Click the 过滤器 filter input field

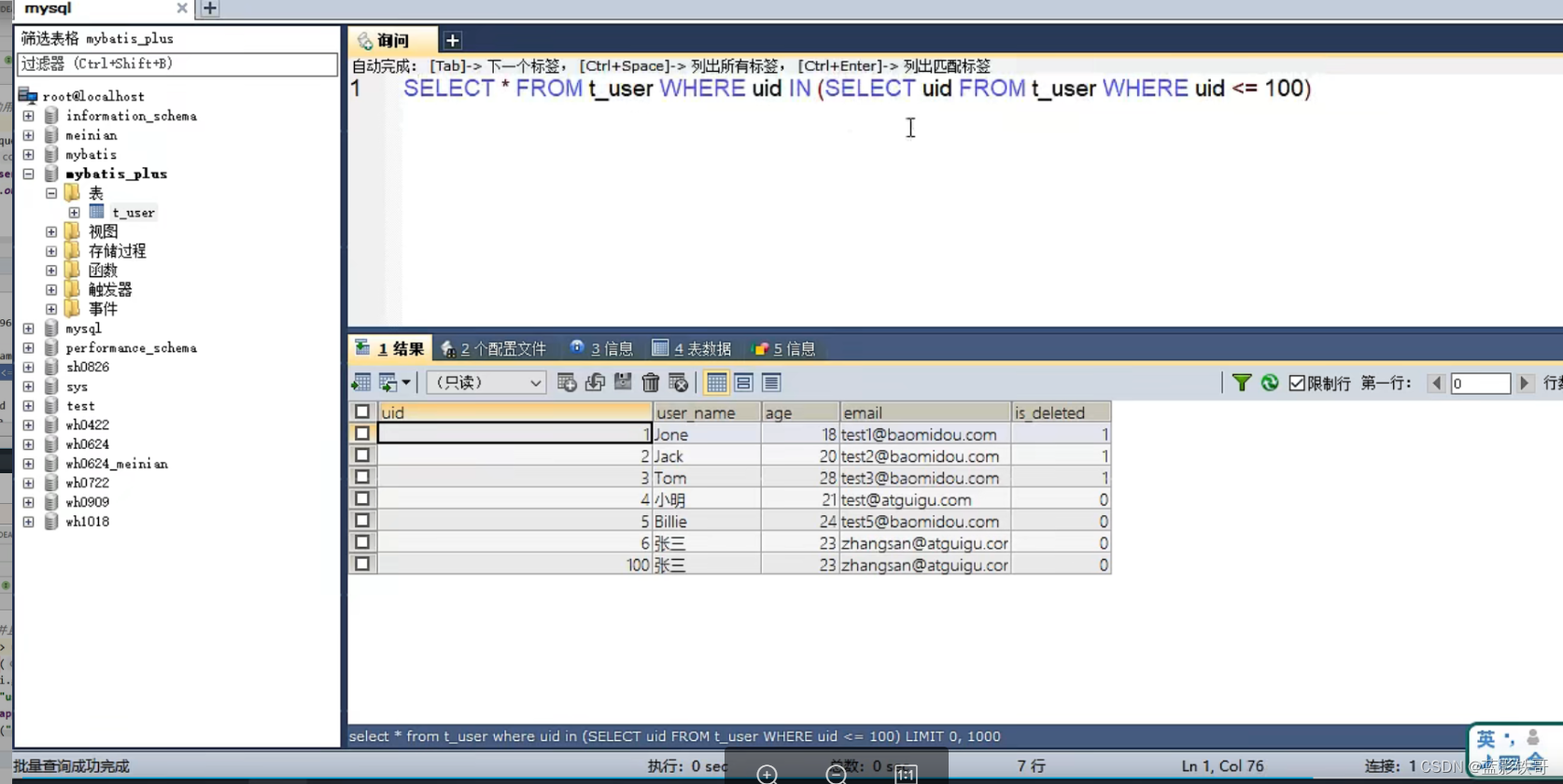[177, 63]
